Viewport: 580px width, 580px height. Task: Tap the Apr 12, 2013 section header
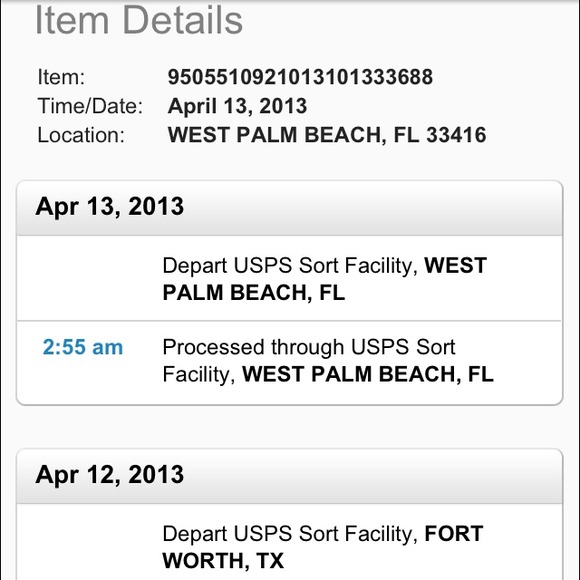pos(290,476)
